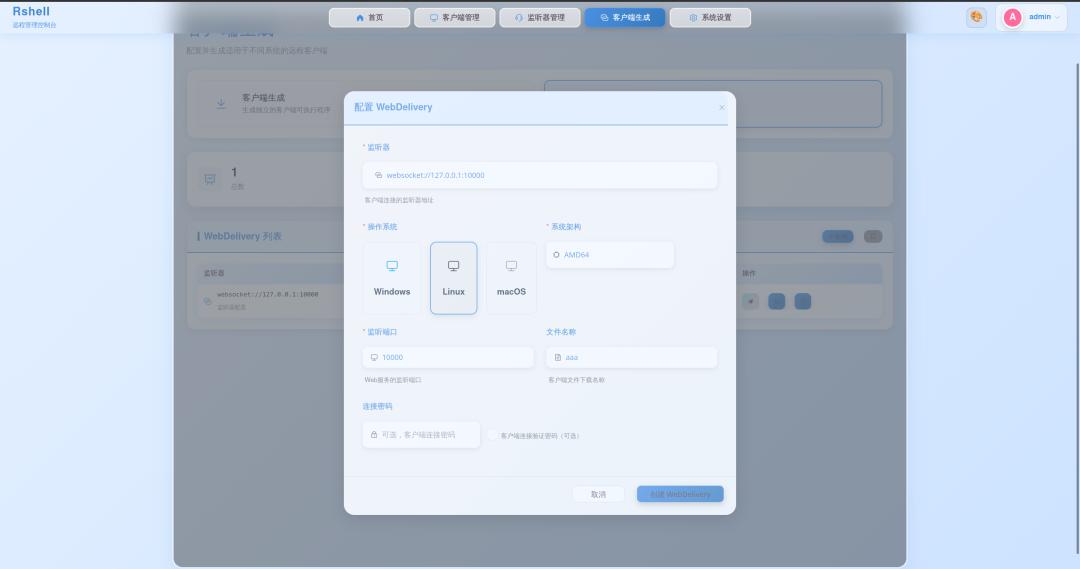Close the 配置 WebDelivery dialog with X
1080x569 pixels.
721,107
